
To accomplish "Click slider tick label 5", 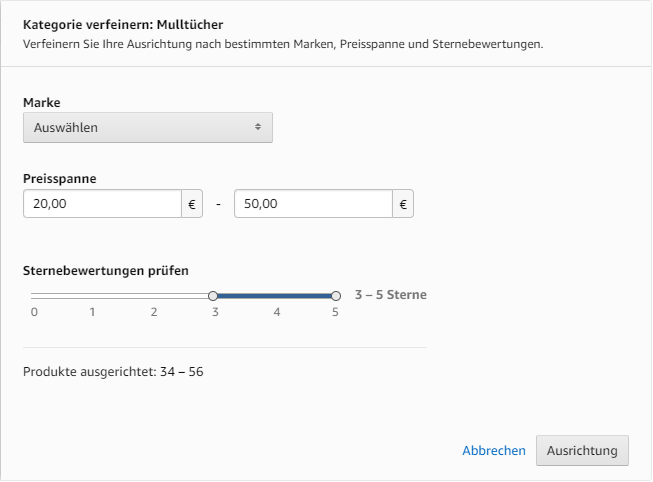I will tap(335, 312).
